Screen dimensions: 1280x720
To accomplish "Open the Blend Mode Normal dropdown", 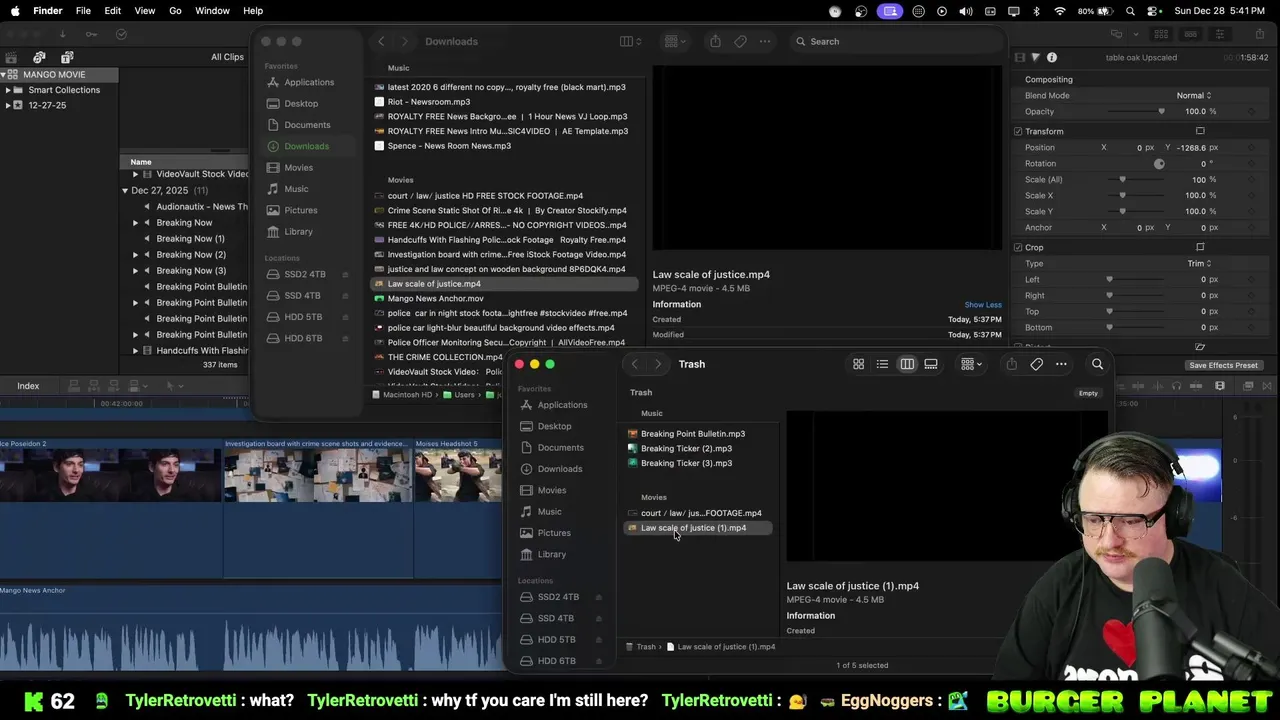I will click(x=1194, y=96).
